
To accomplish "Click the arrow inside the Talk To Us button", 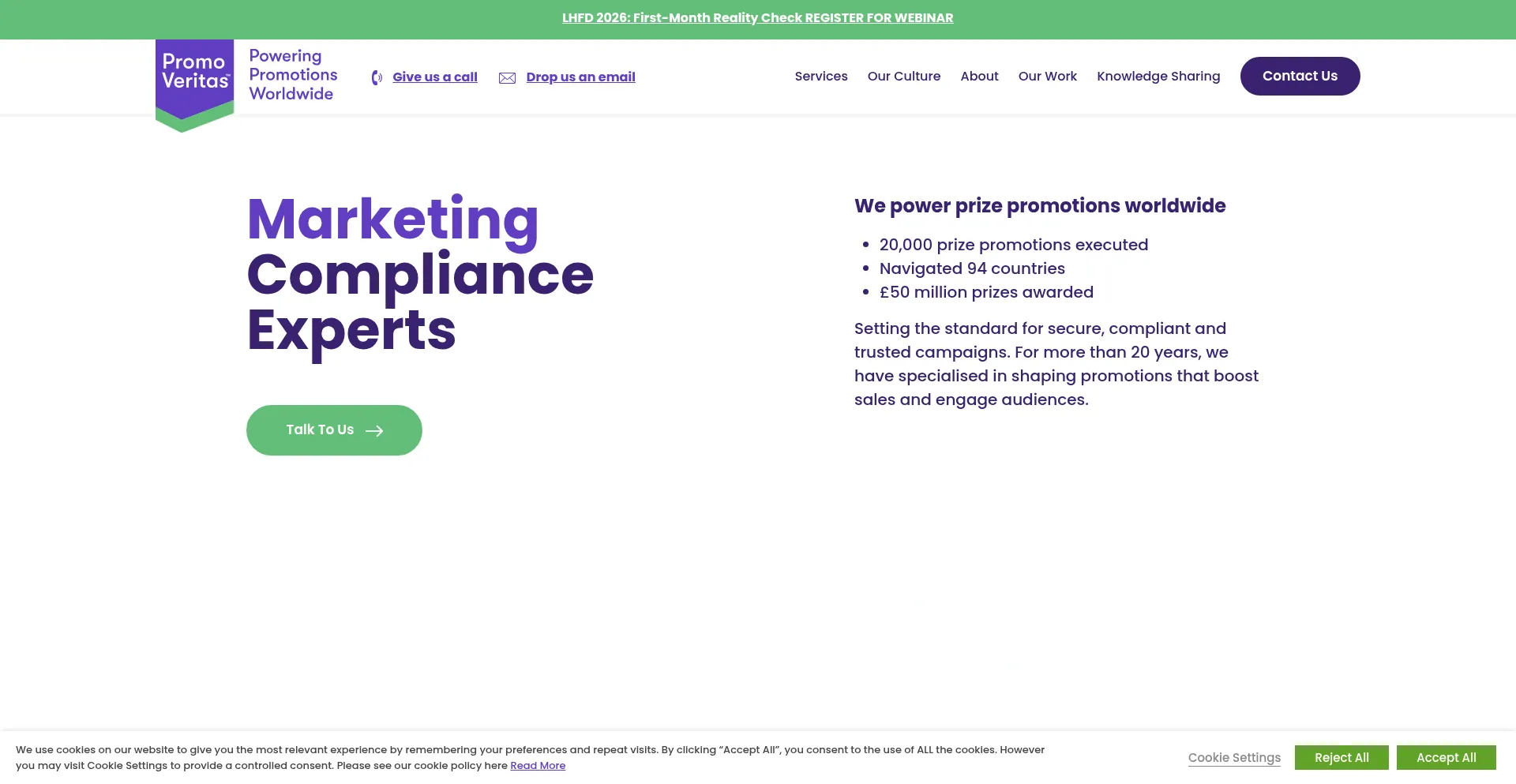I will [375, 430].
